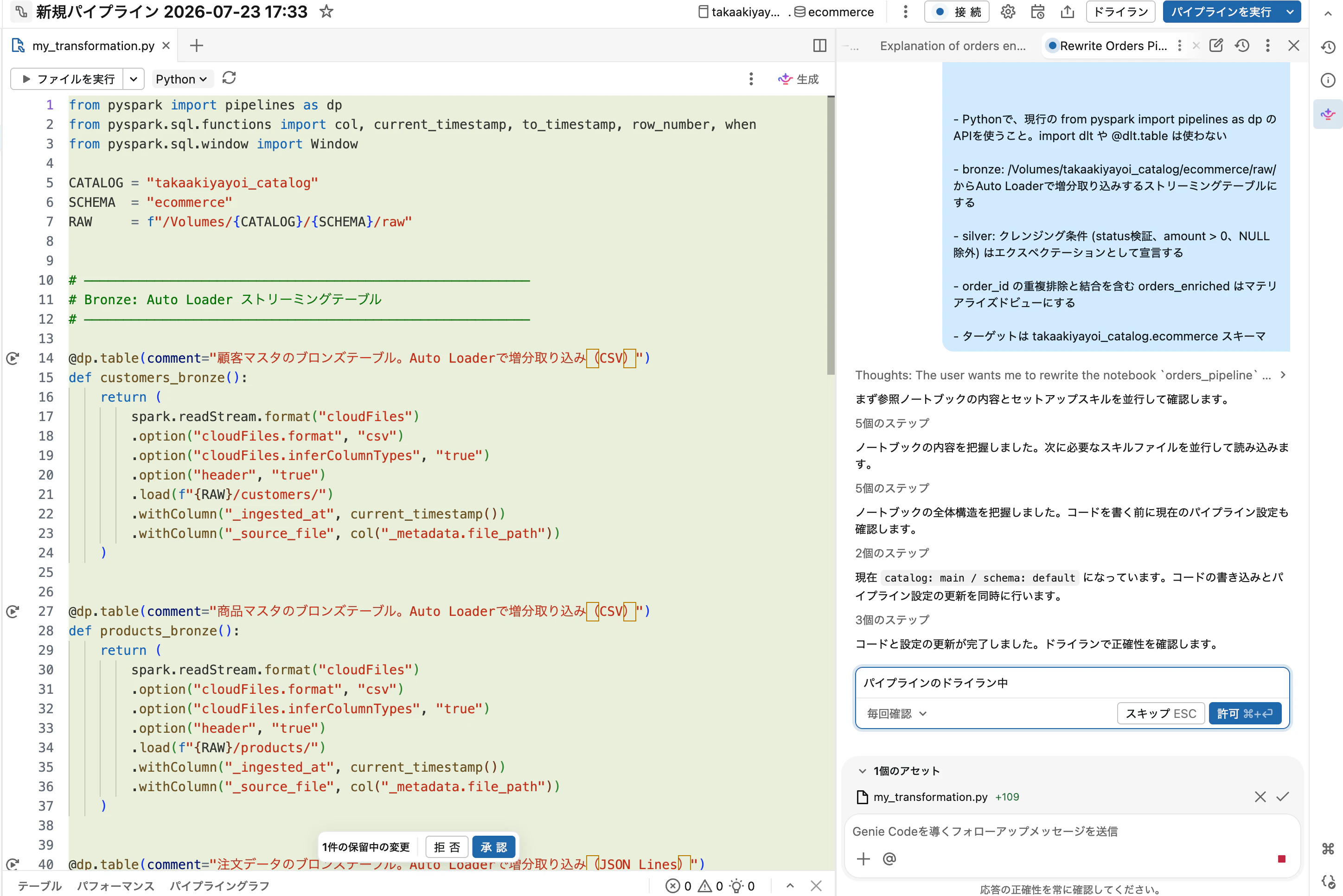Expand the 3個のステップ steps

[892, 620]
